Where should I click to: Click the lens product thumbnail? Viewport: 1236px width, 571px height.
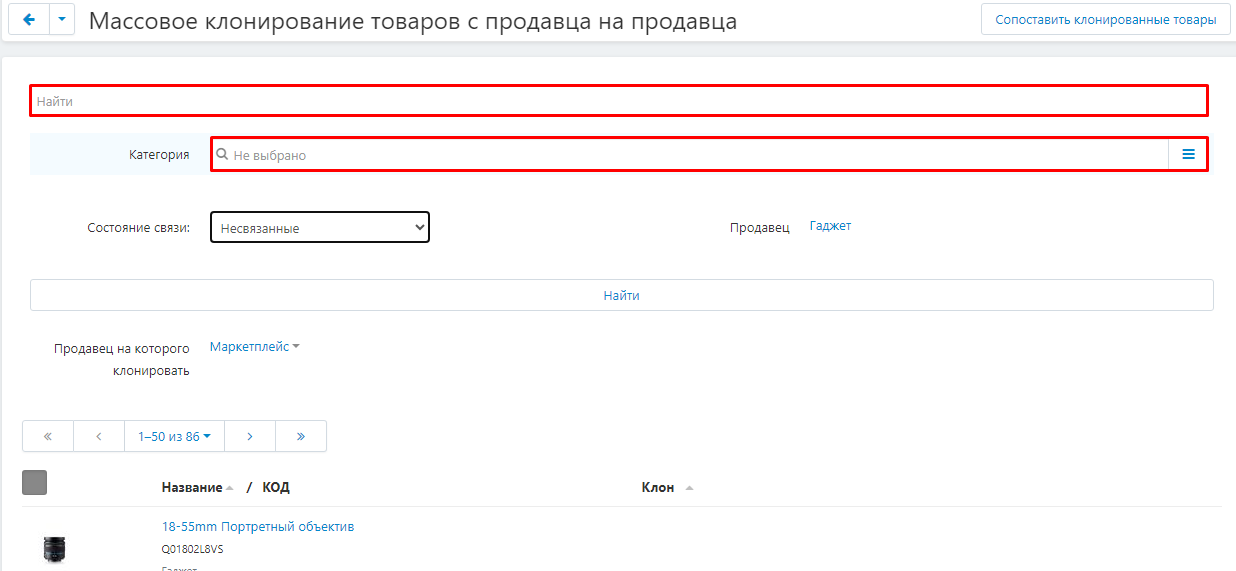[54, 547]
